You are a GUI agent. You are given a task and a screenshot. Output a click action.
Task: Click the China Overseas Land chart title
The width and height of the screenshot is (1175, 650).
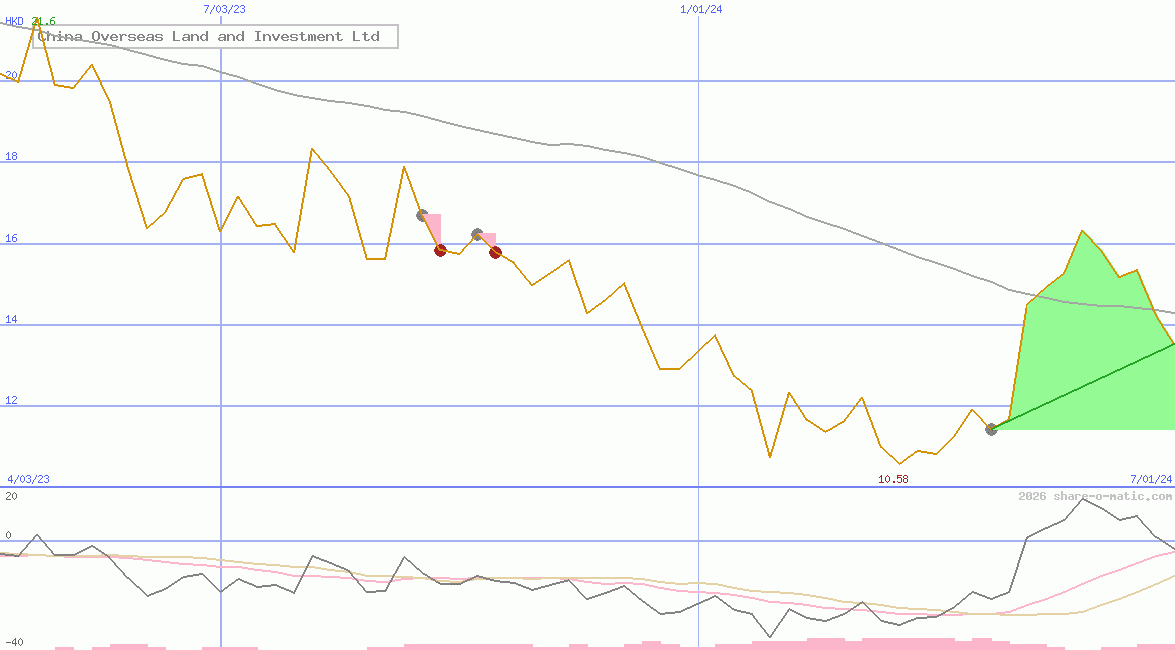point(215,37)
